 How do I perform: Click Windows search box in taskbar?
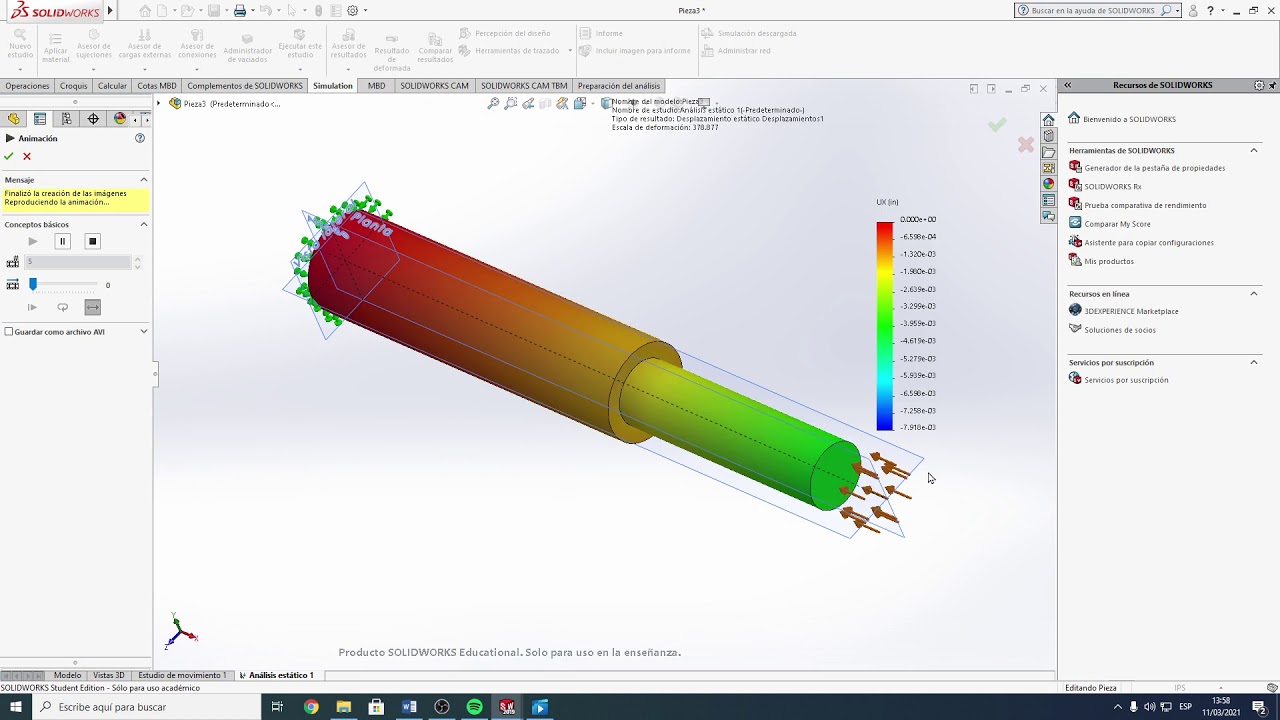(148, 707)
